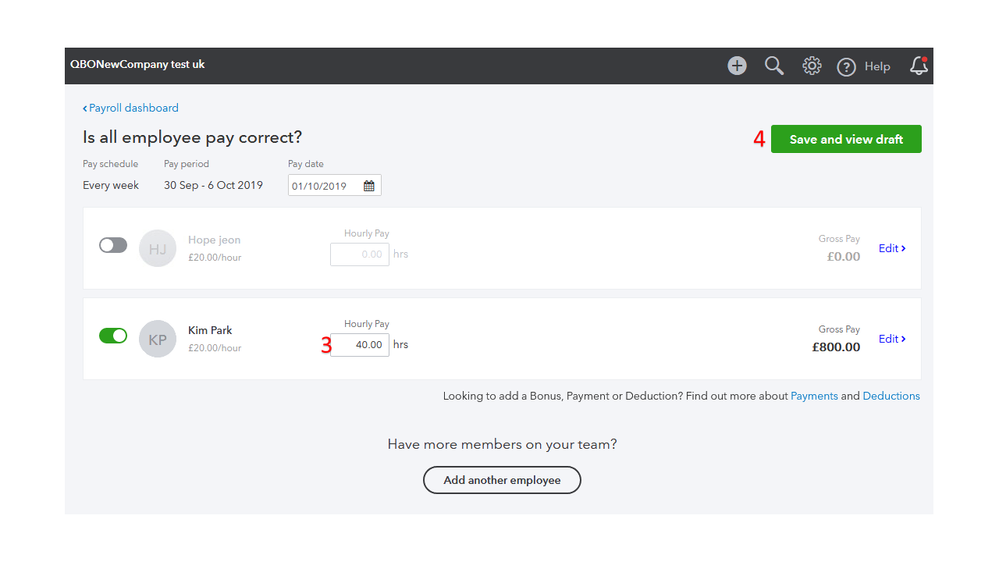Click Kim Park's KP avatar
This screenshot has width=999, height=562.
157,339
